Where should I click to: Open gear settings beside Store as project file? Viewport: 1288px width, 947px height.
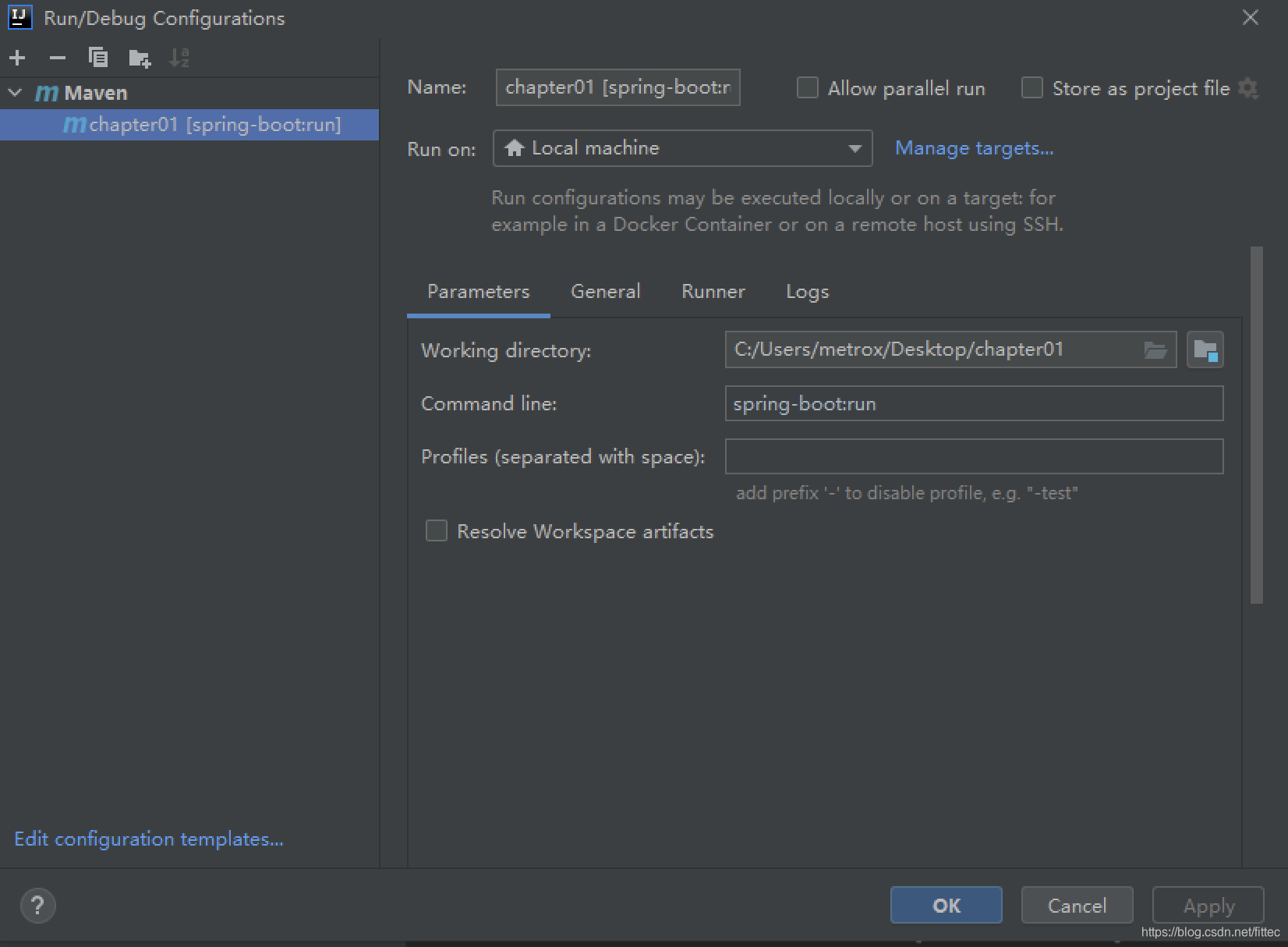[1248, 88]
